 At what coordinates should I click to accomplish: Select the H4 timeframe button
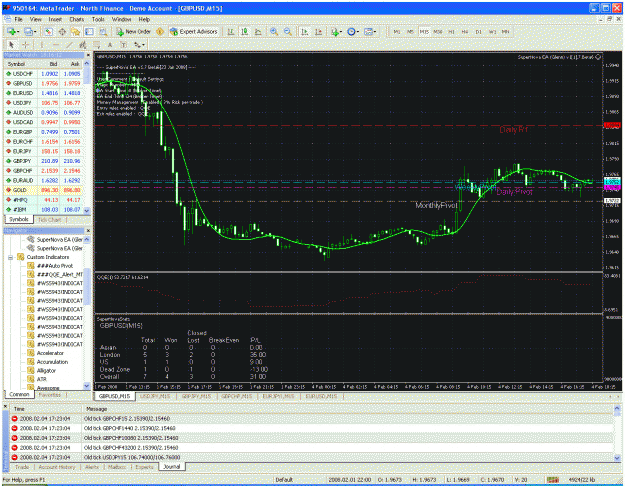pyautogui.click(x=465, y=31)
